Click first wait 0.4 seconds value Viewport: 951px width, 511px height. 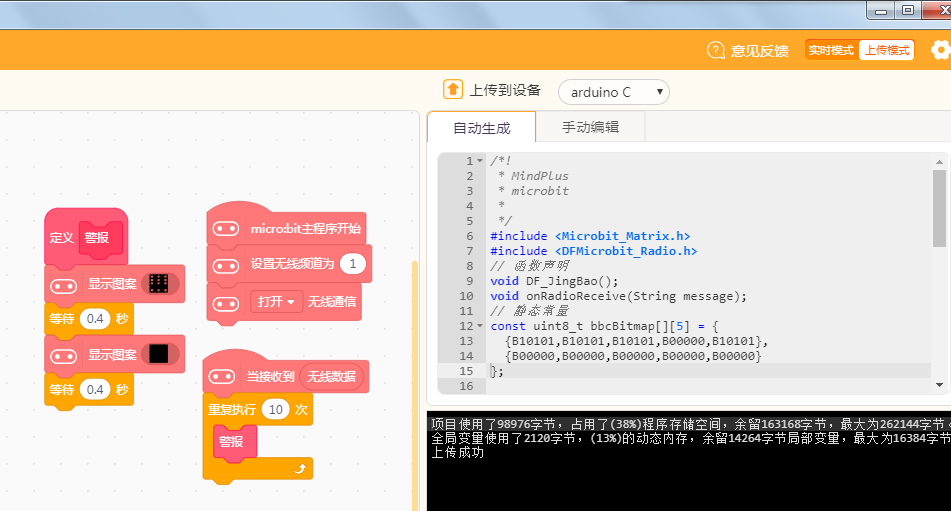click(x=95, y=319)
